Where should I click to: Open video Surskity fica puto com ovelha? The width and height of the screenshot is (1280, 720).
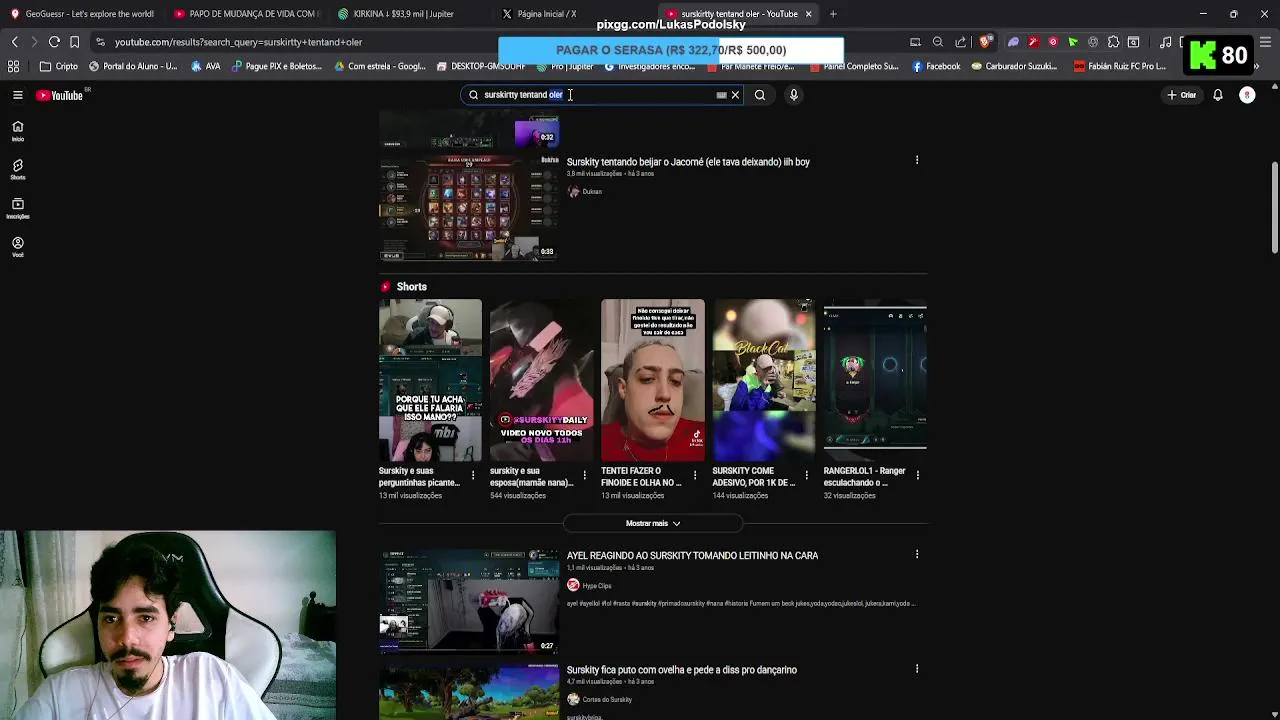coord(682,670)
